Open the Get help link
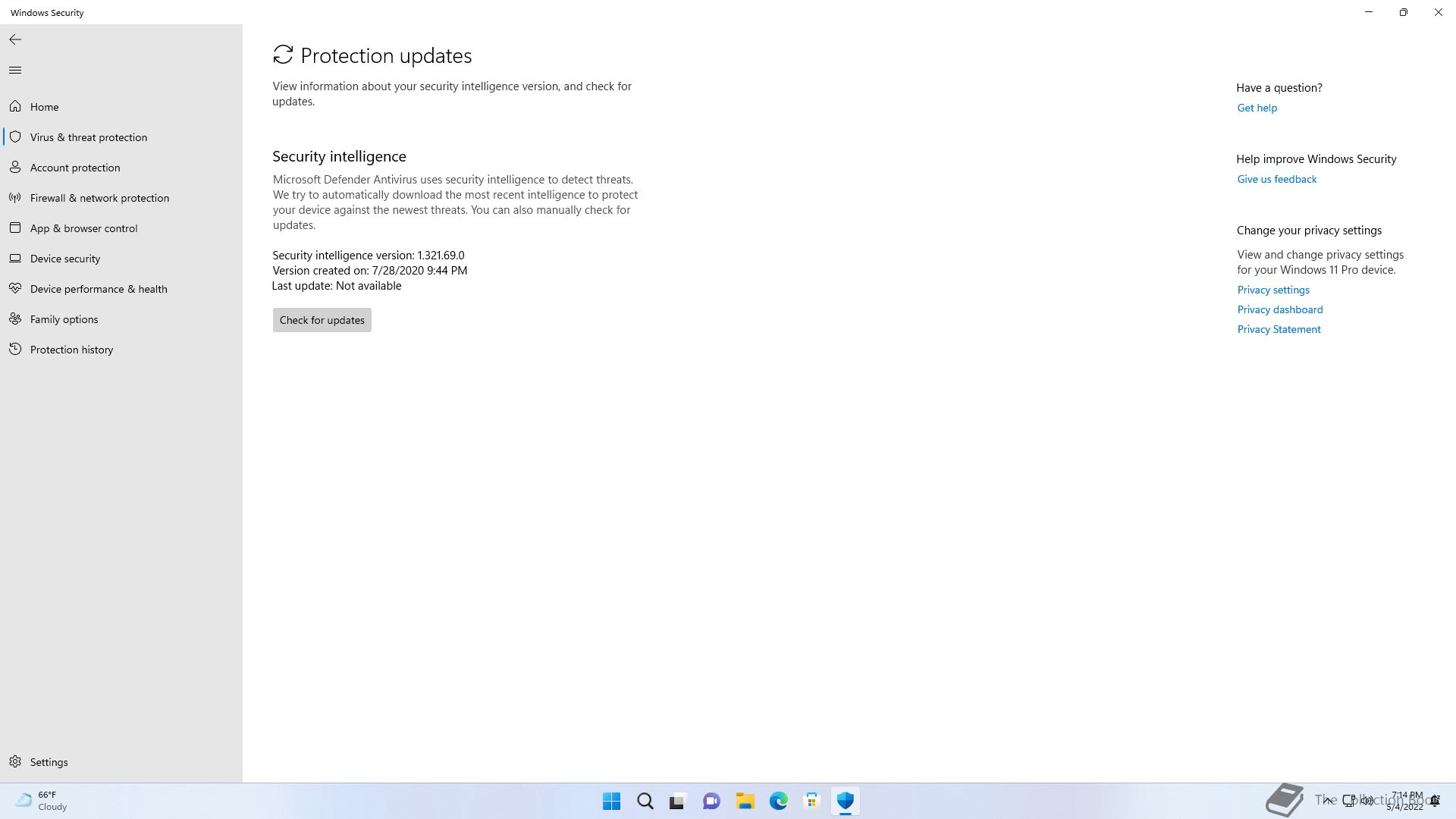 1257,108
